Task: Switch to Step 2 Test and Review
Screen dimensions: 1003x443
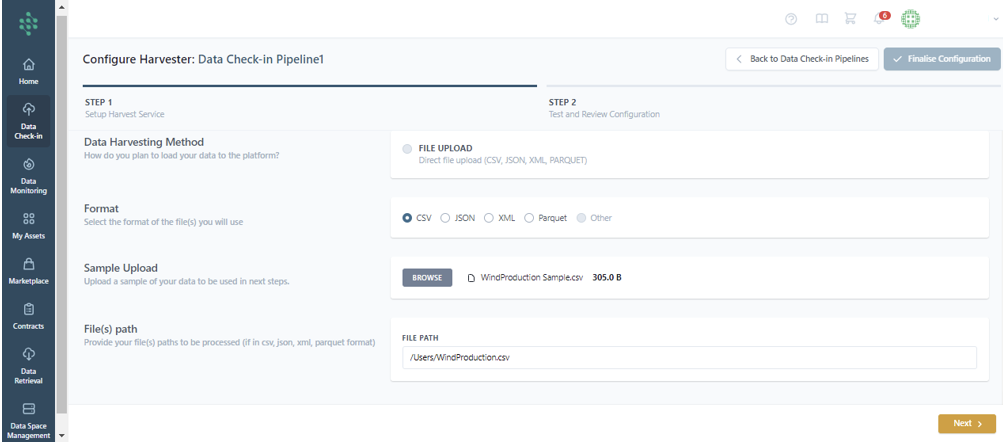Action: (603, 108)
